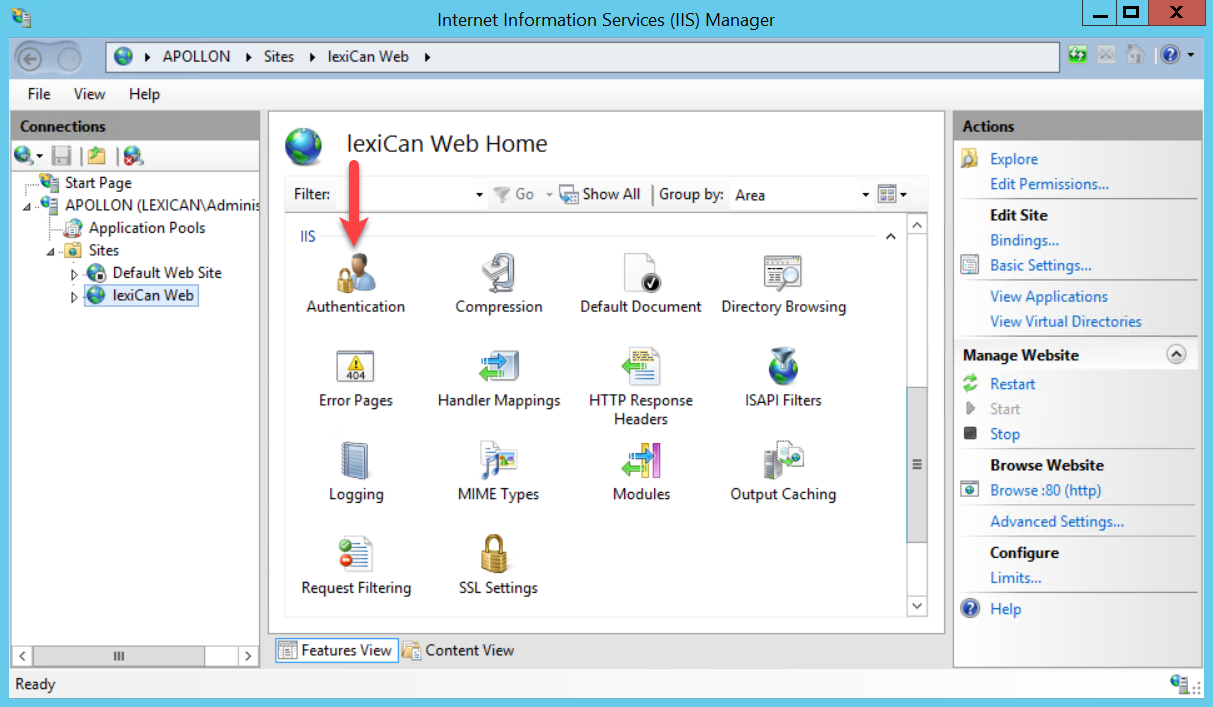Viewport: 1213px width, 707px height.
Task: Open the View menu
Action: click(x=89, y=94)
